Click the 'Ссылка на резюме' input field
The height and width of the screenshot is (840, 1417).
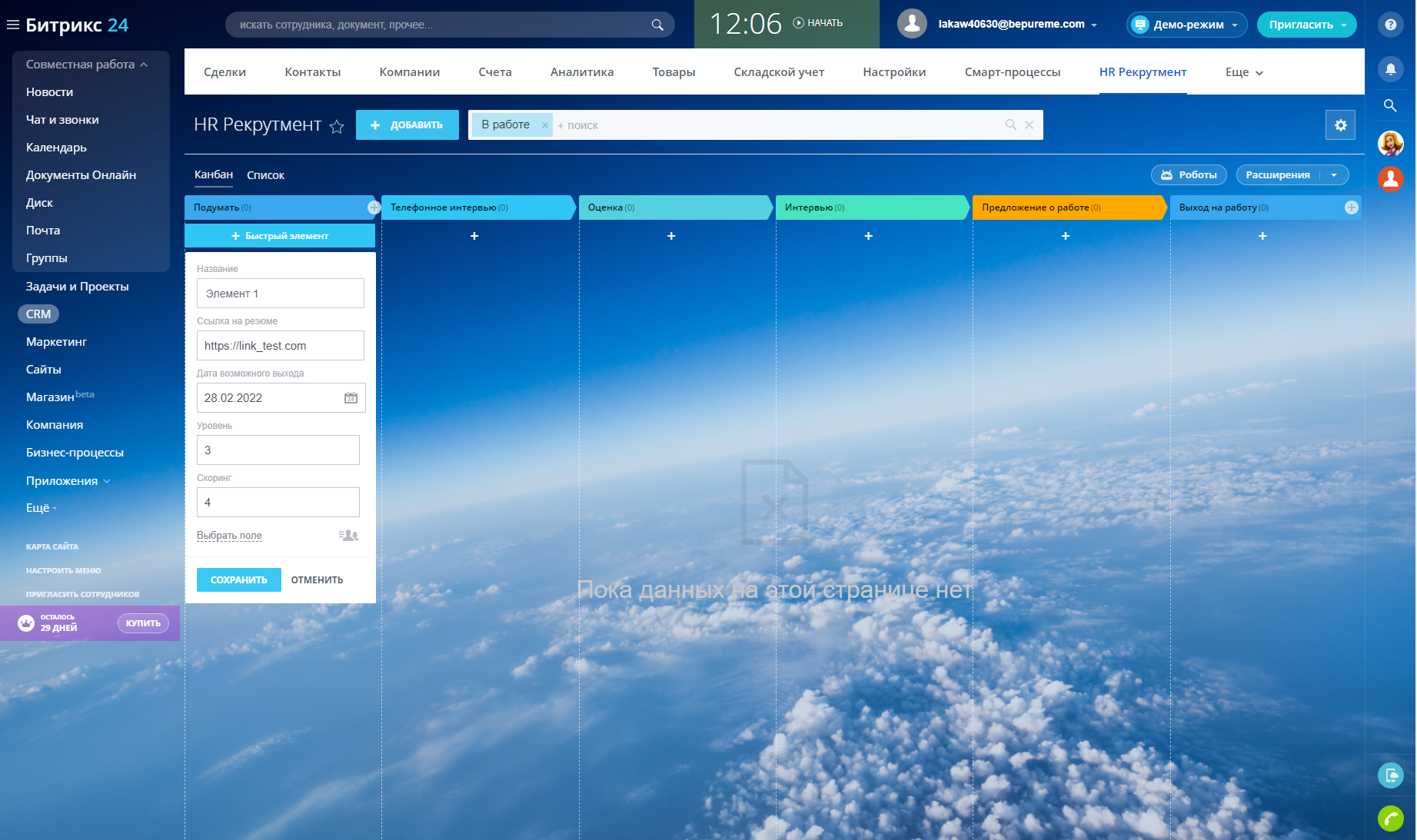280,346
